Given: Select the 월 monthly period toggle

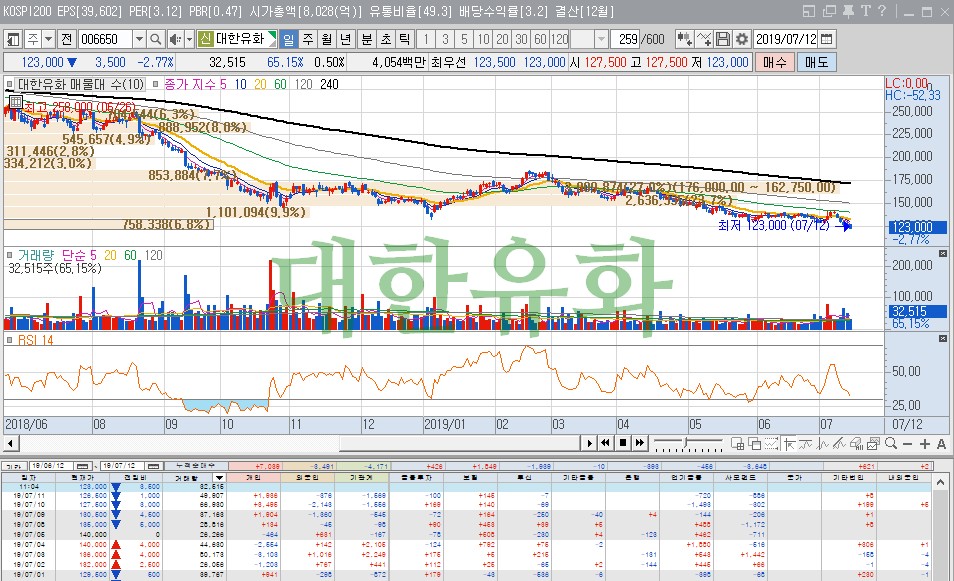Looking at the screenshot, I should [x=327, y=40].
